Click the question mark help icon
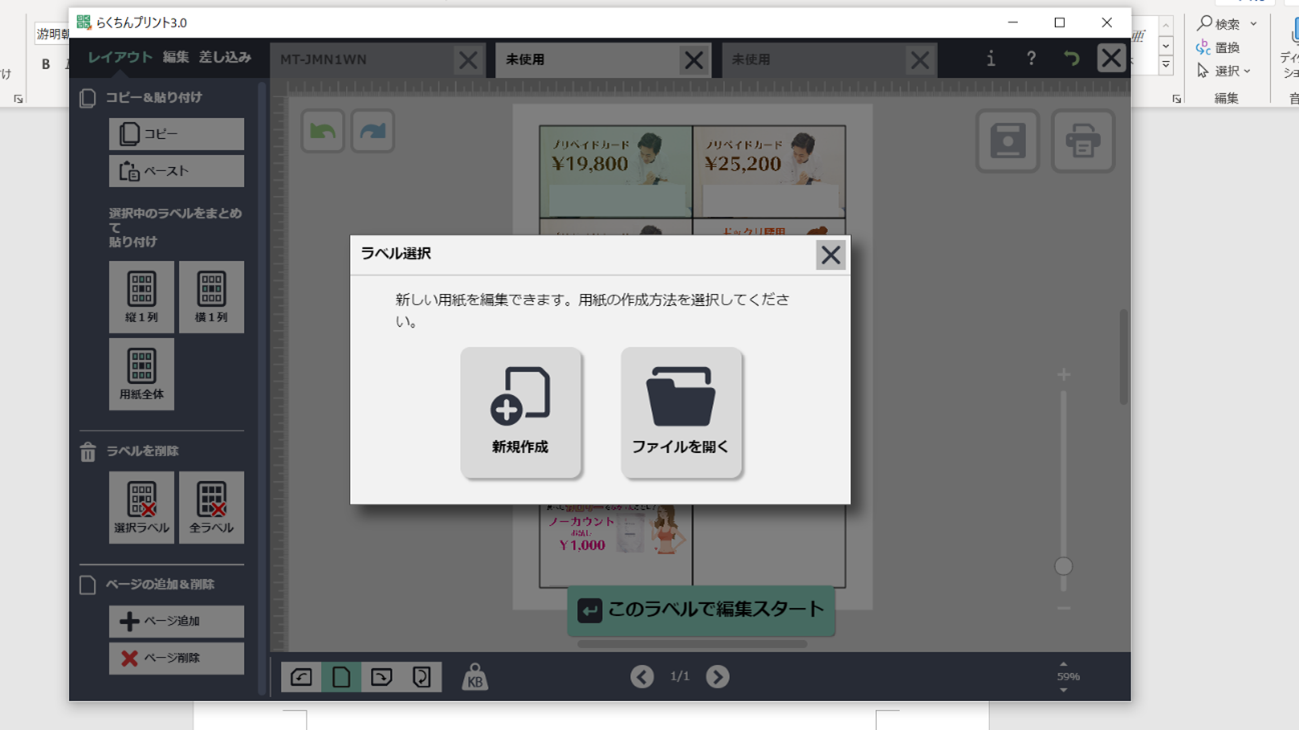The width and height of the screenshot is (1299, 730). (x=1031, y=59)
